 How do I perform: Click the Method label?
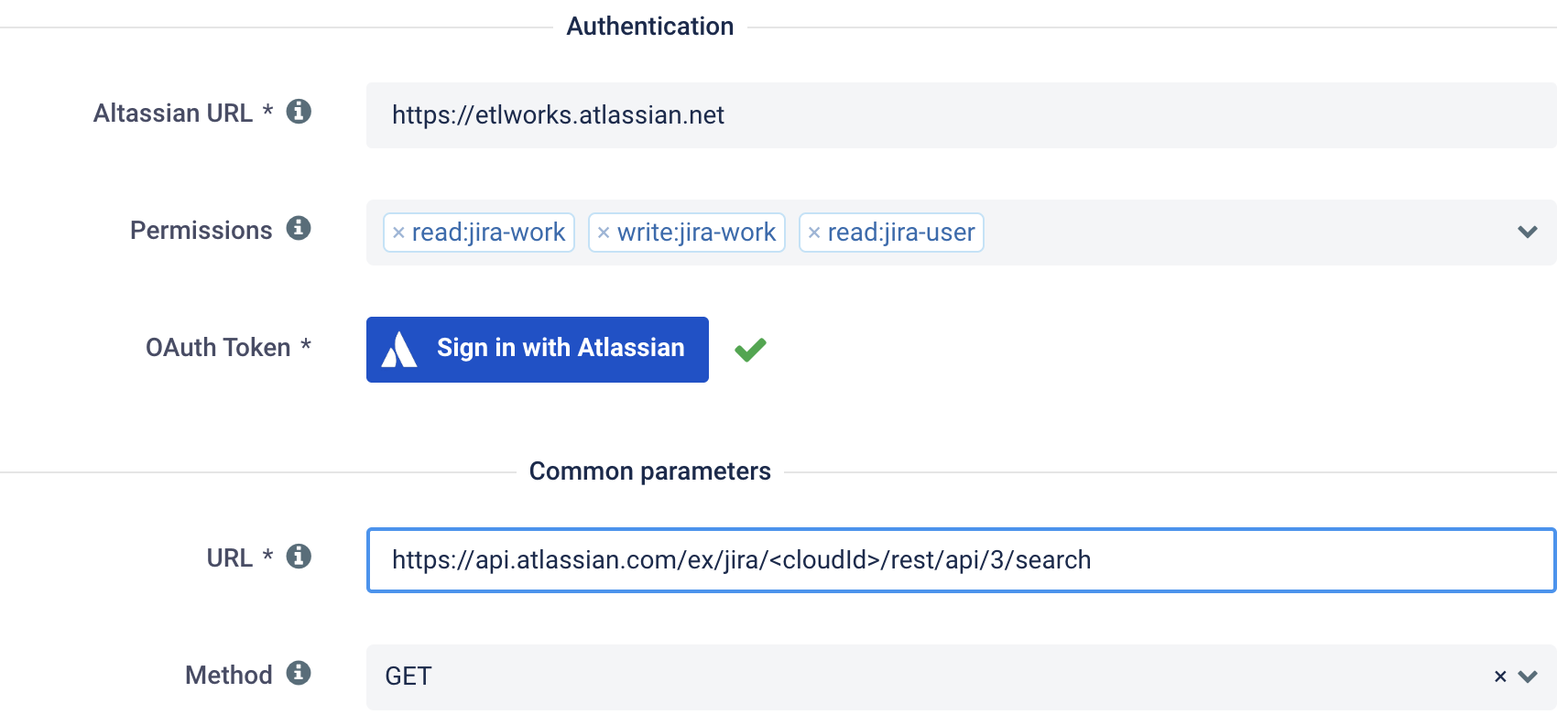tap(229, 676)
